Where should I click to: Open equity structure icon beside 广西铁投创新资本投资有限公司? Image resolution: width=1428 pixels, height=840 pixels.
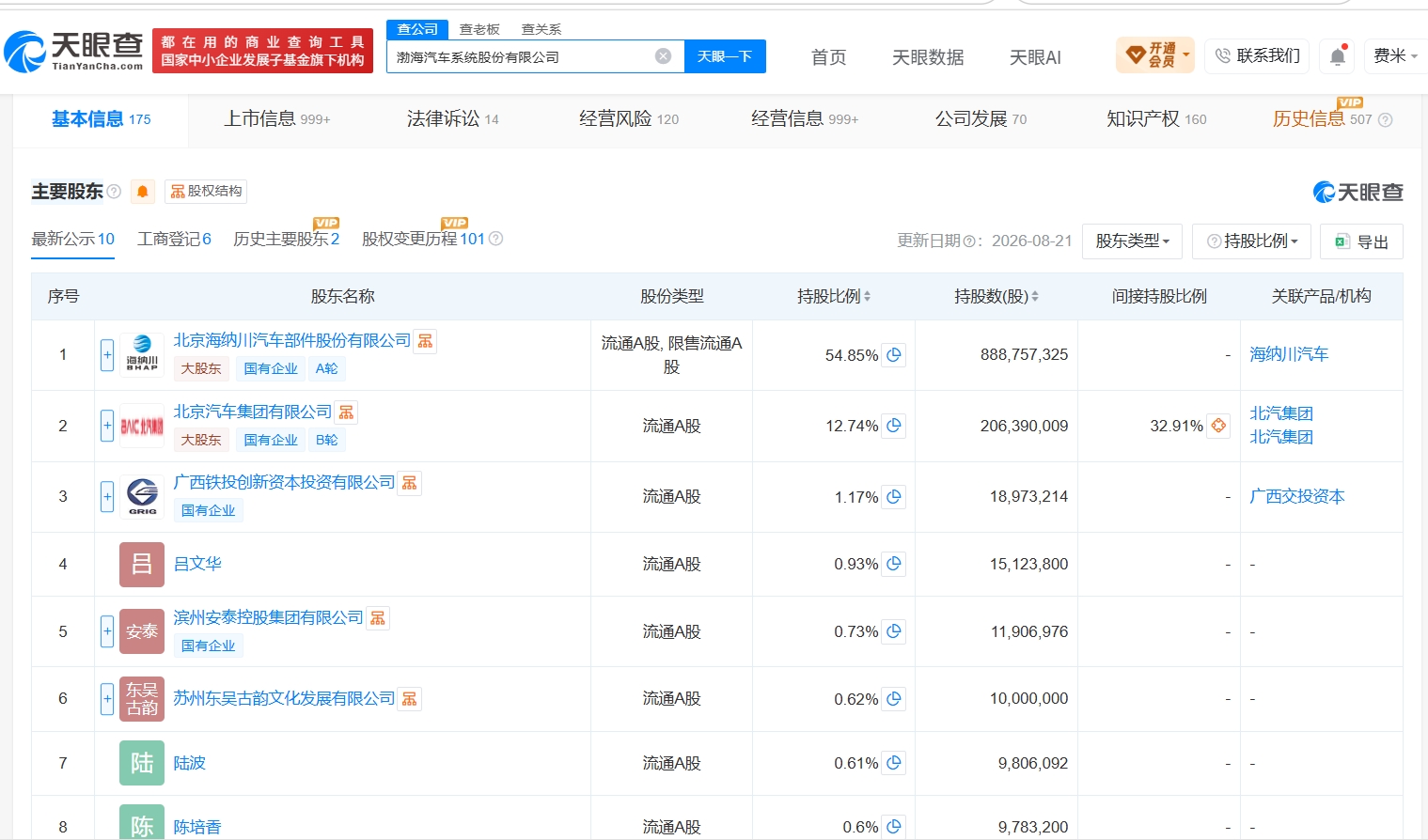409,483
